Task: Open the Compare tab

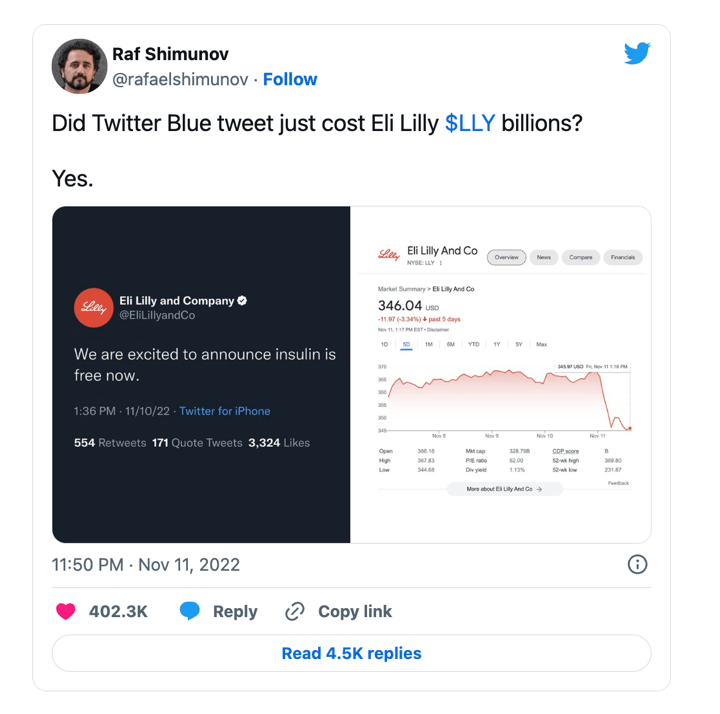Action: [581, 258]
